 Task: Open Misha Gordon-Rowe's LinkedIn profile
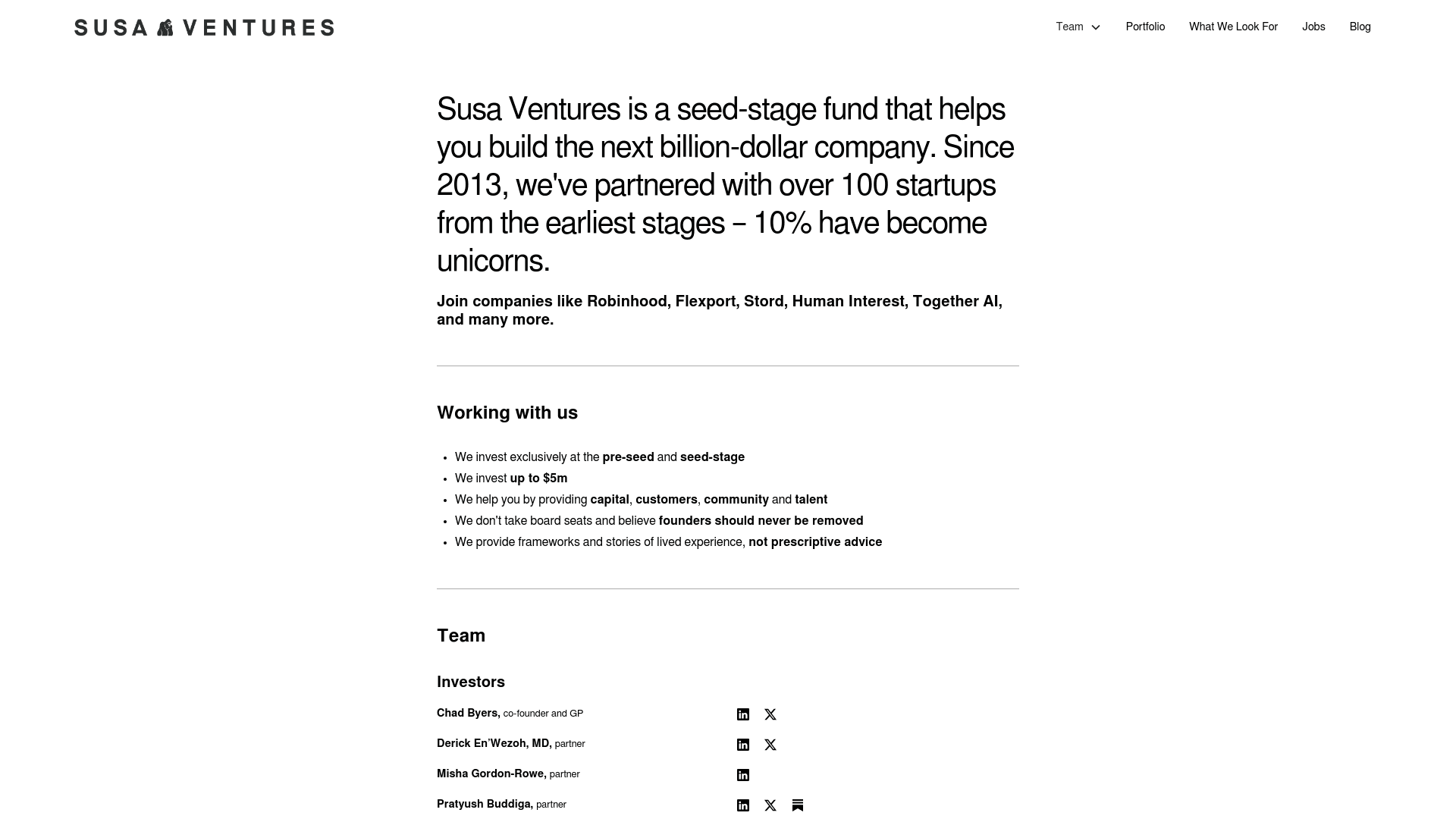click(743, 774)
